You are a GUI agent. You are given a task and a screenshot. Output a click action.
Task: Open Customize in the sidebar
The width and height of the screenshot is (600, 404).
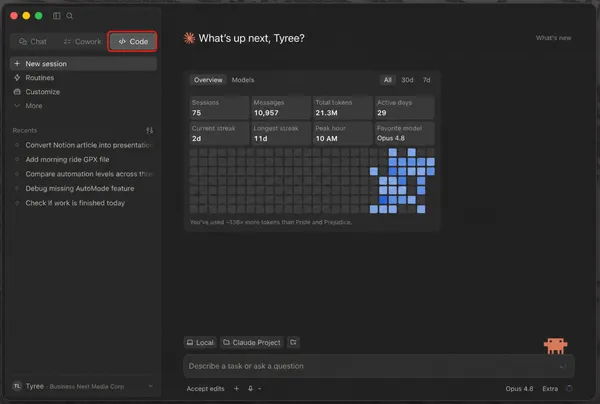(x=42, y=92)
